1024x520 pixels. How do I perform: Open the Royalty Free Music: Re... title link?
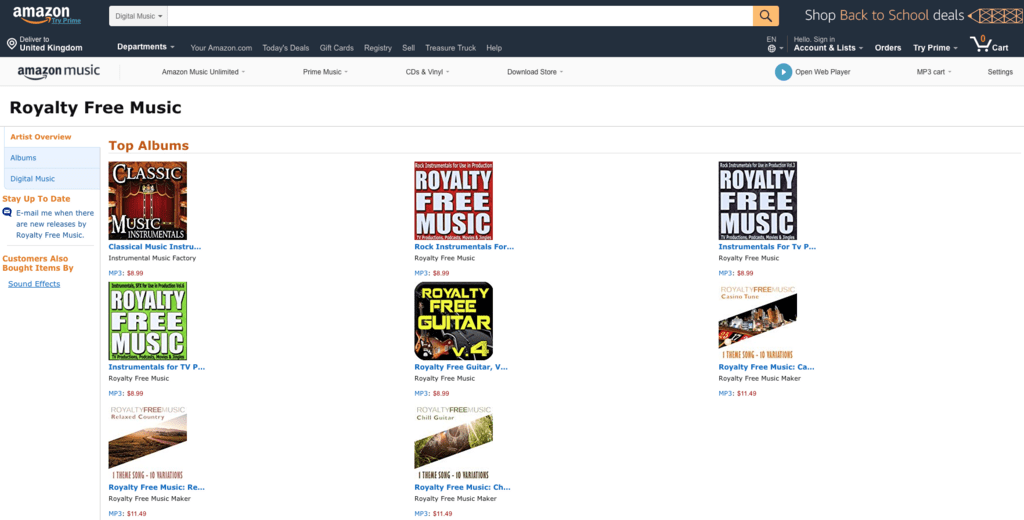click(156, 487)
